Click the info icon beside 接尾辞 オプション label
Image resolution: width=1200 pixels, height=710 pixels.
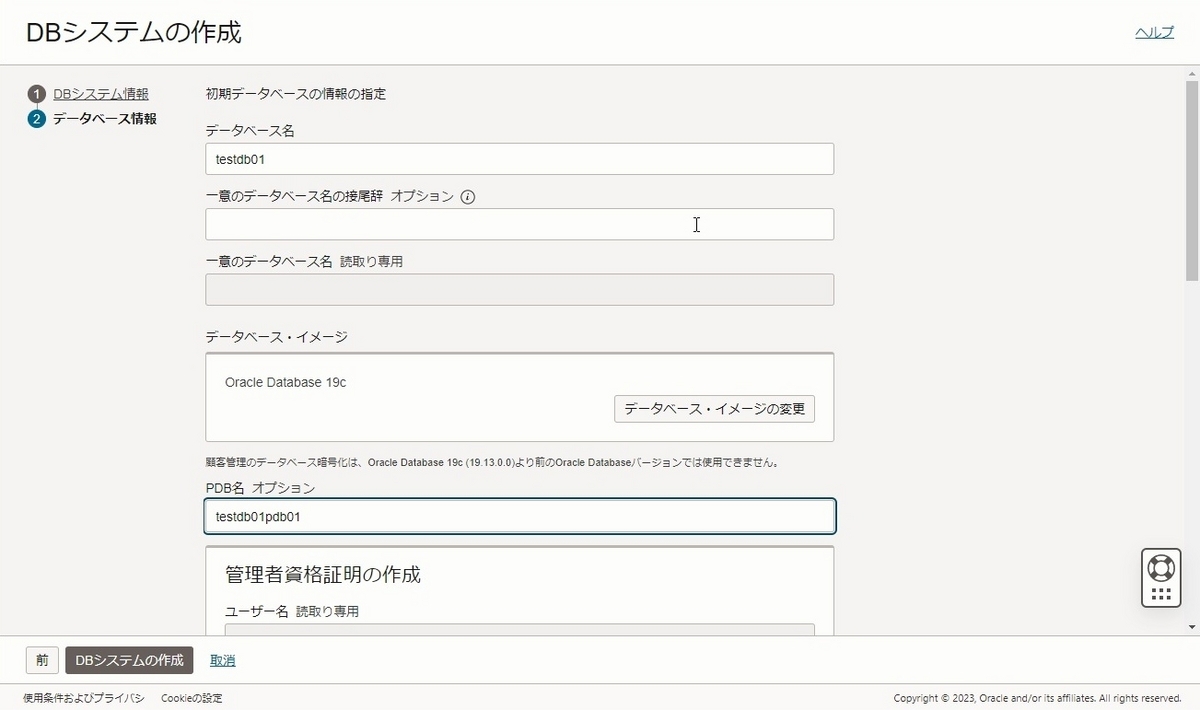[467, 196]
